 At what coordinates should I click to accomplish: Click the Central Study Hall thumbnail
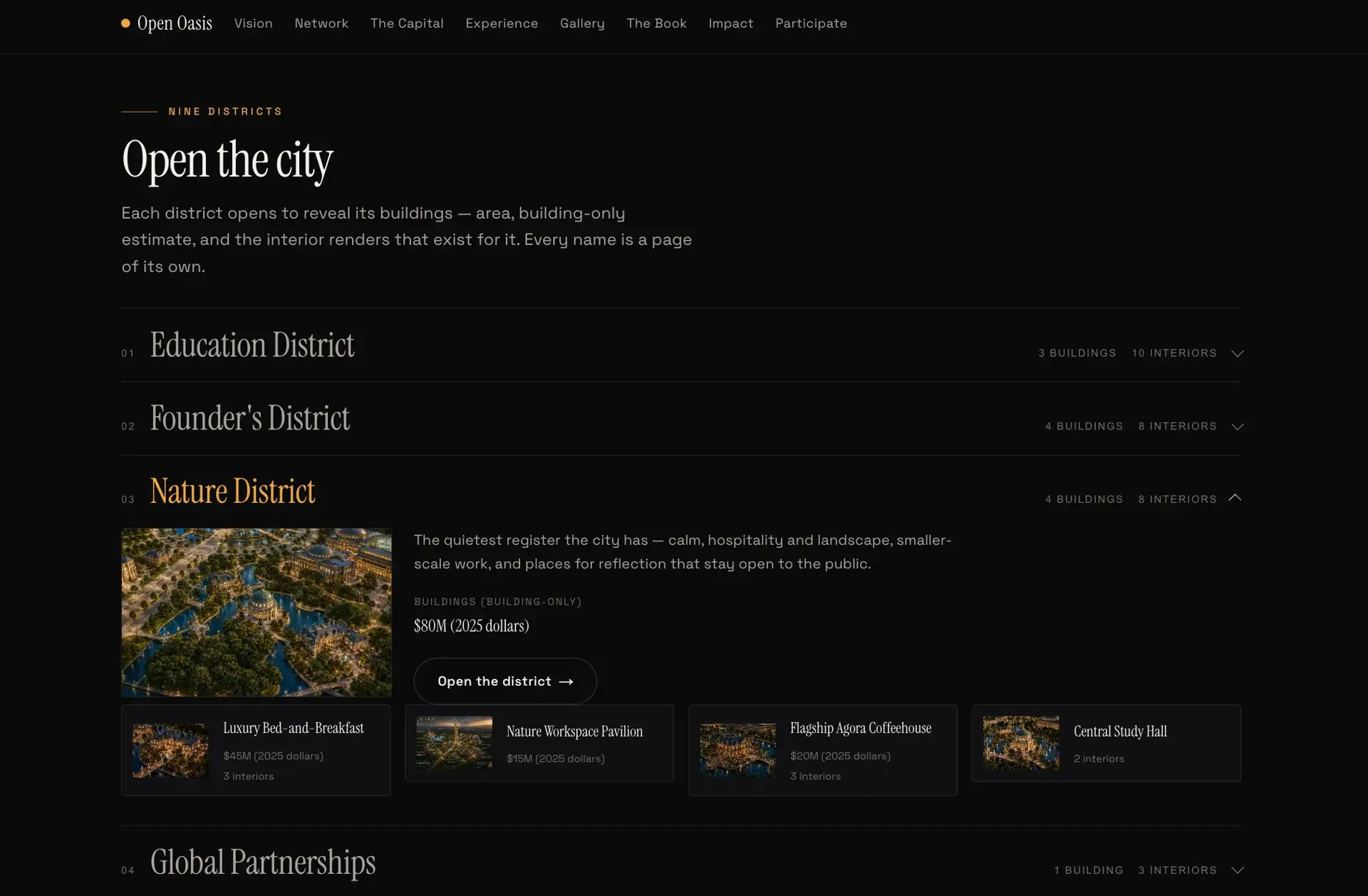[x=1021, y=743]
